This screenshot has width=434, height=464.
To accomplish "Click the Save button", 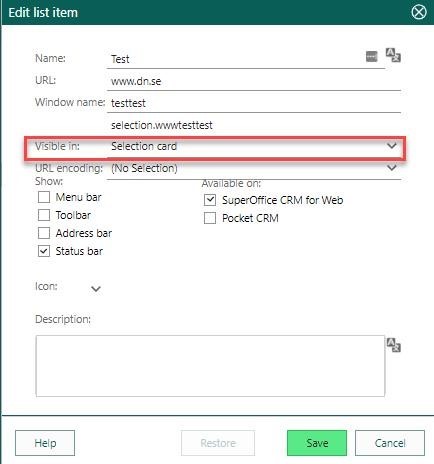I will click(317, 443).
